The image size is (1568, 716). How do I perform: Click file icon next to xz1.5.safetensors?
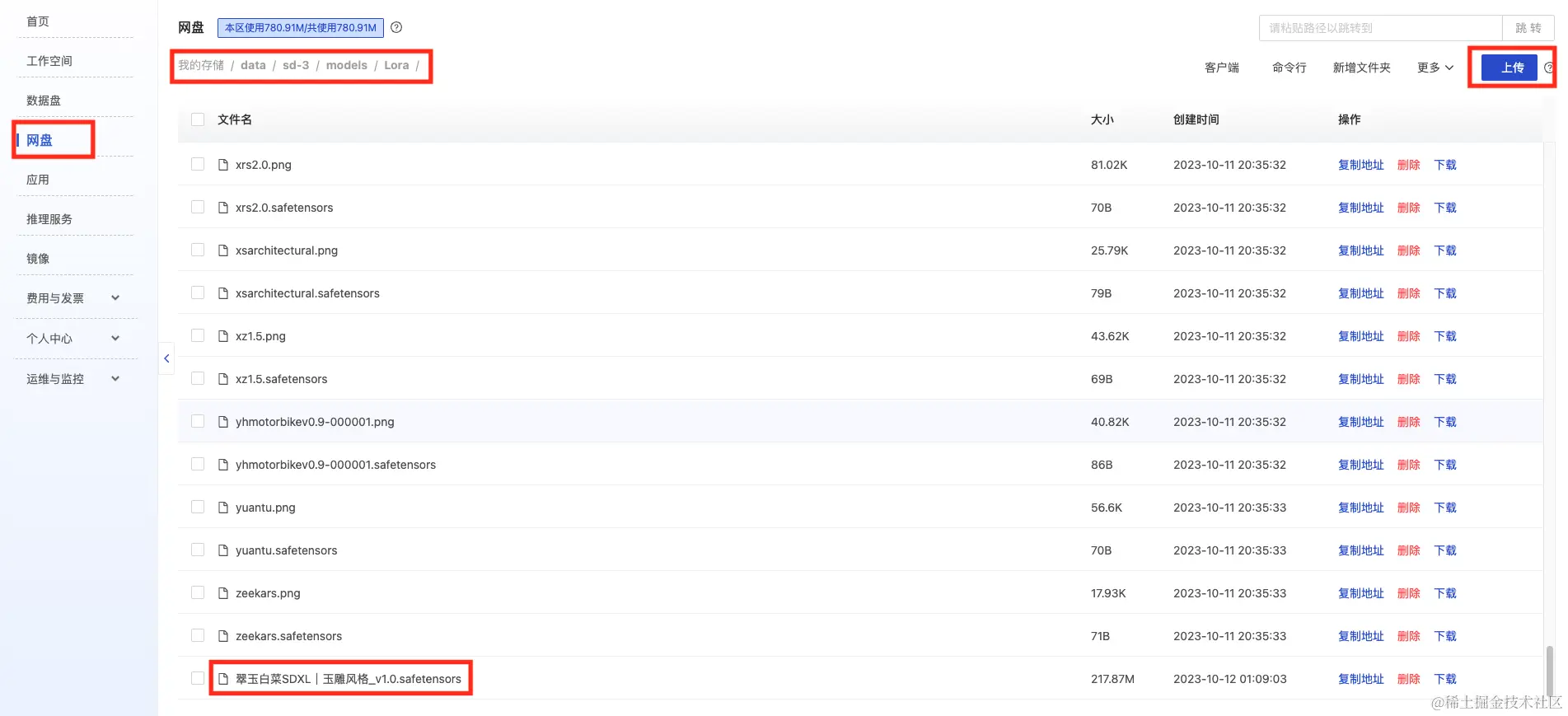[222, 379]
